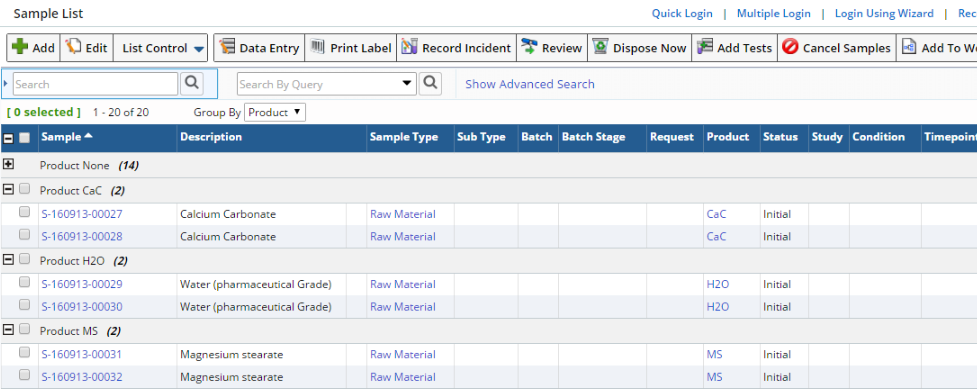Click magnifier next to Search By Query
Viewport: 977px width, 389px height.
coord(431,84)
